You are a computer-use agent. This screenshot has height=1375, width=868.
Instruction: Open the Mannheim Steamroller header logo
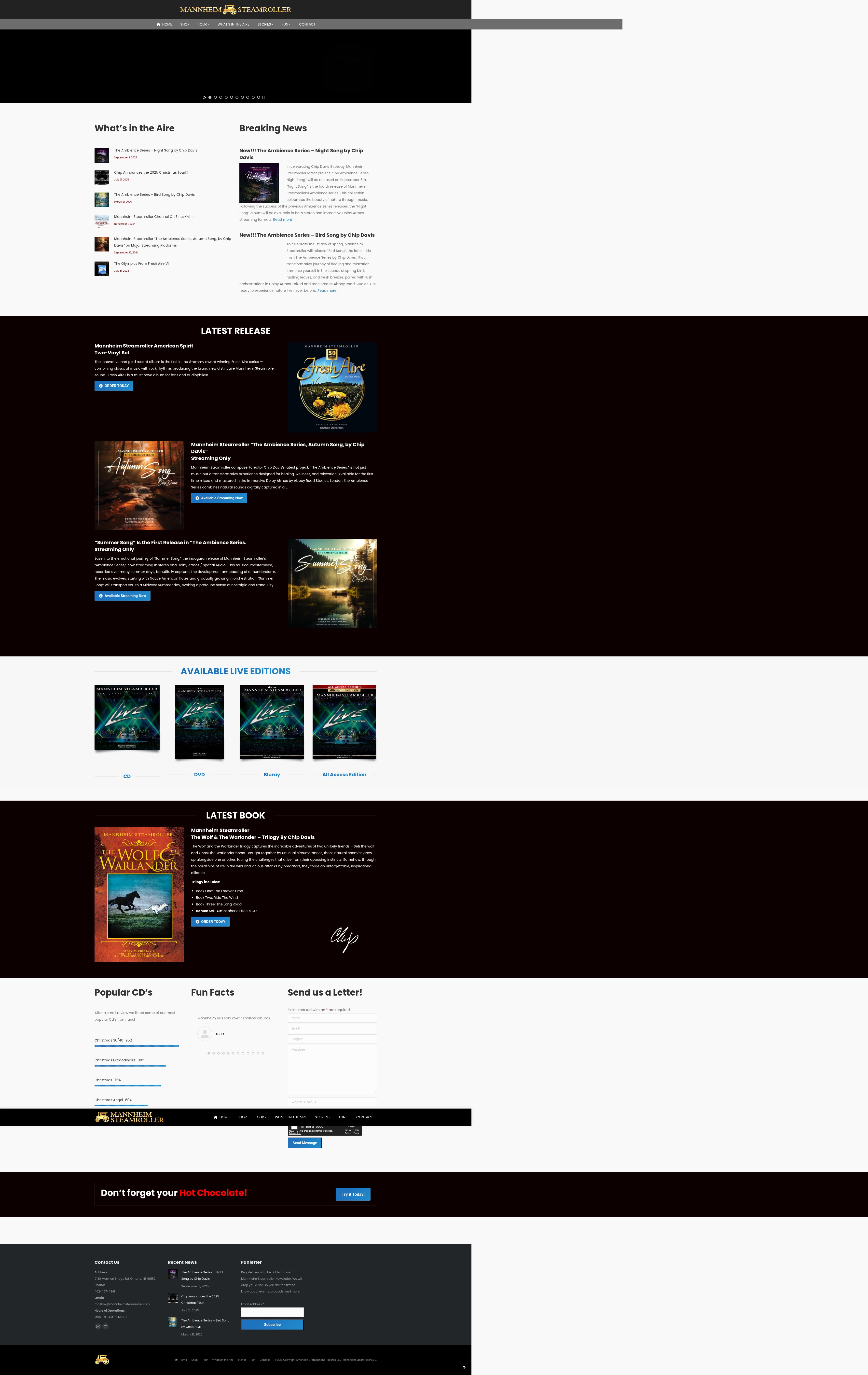pyautogui.click(x=235, y=10)
